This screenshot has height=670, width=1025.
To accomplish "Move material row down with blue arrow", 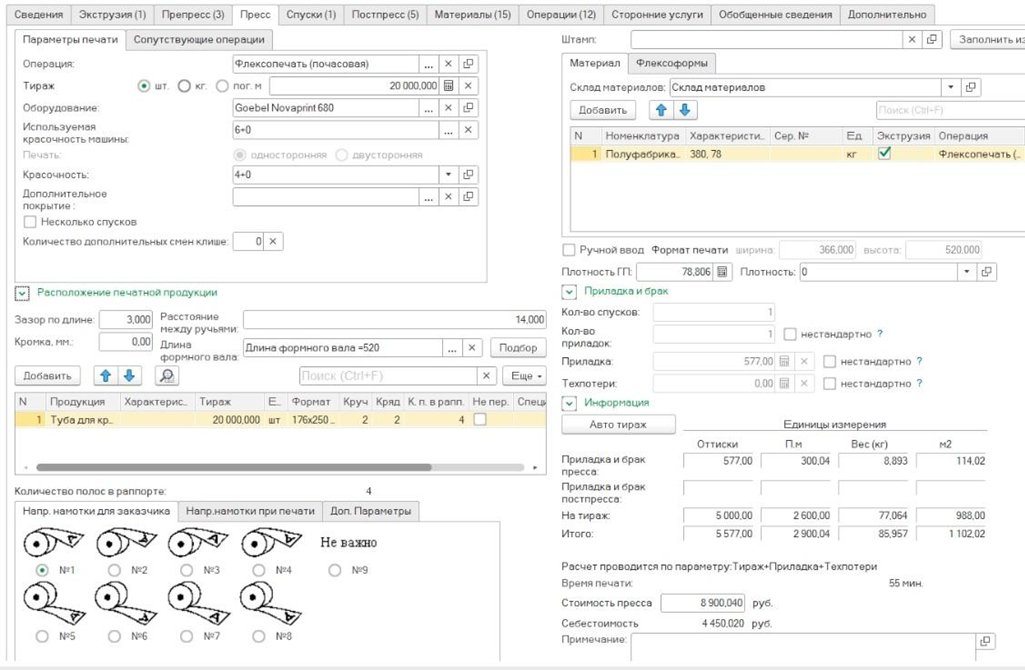I will click(684, 110).
